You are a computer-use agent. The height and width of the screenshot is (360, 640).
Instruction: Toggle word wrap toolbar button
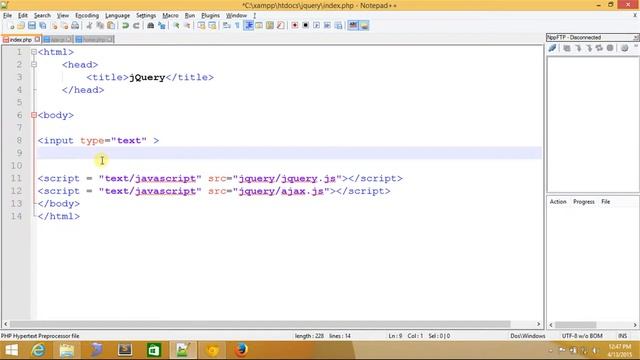[227, 26]
